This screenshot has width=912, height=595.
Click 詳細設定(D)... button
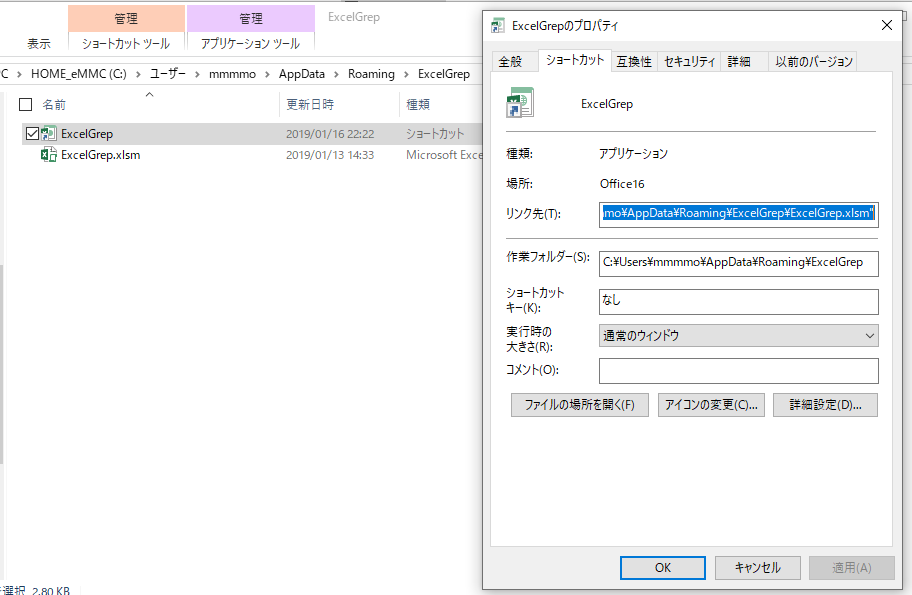tap(825, 405)
